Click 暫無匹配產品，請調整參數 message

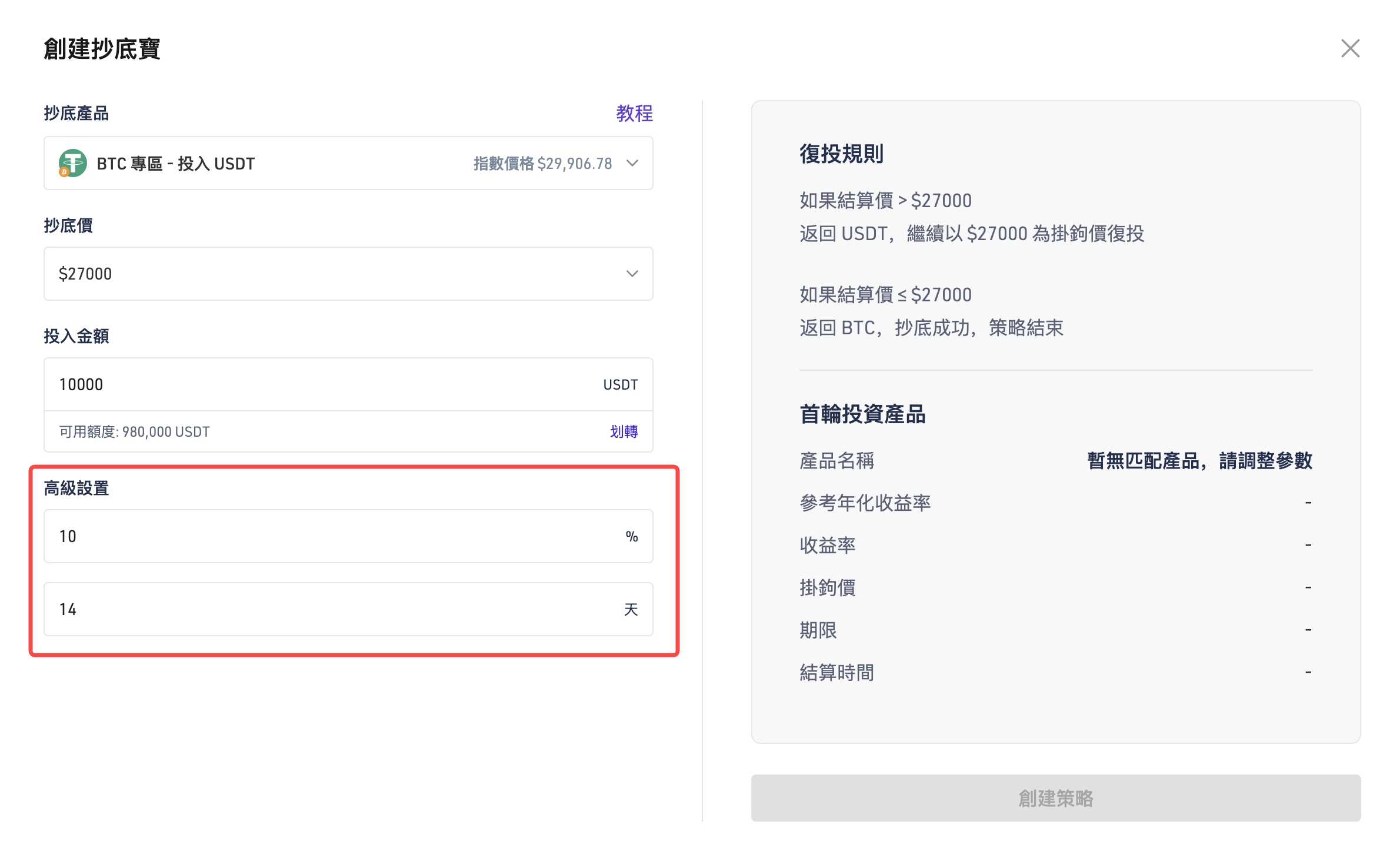point(1199,460)
